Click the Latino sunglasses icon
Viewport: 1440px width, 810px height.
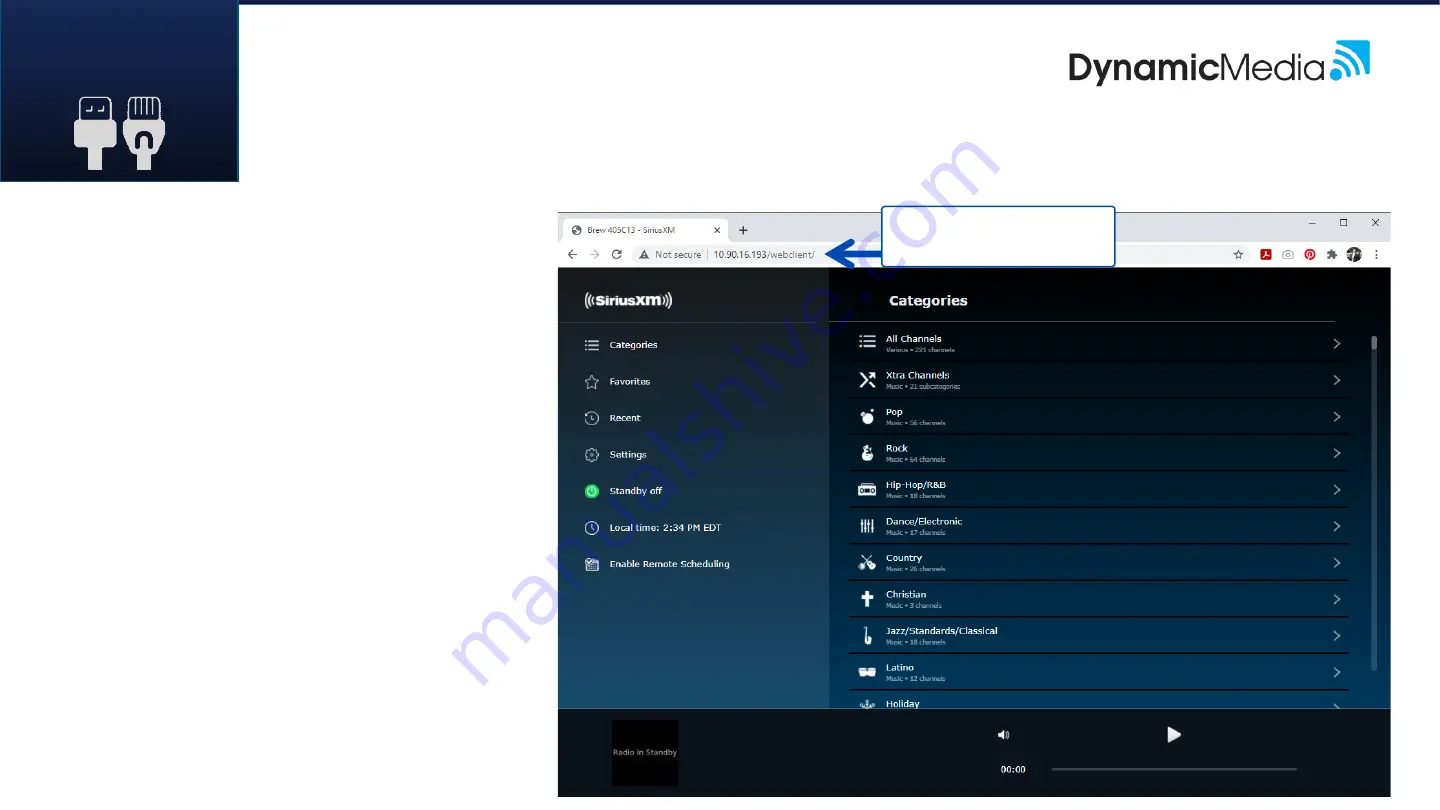[867, 672]
